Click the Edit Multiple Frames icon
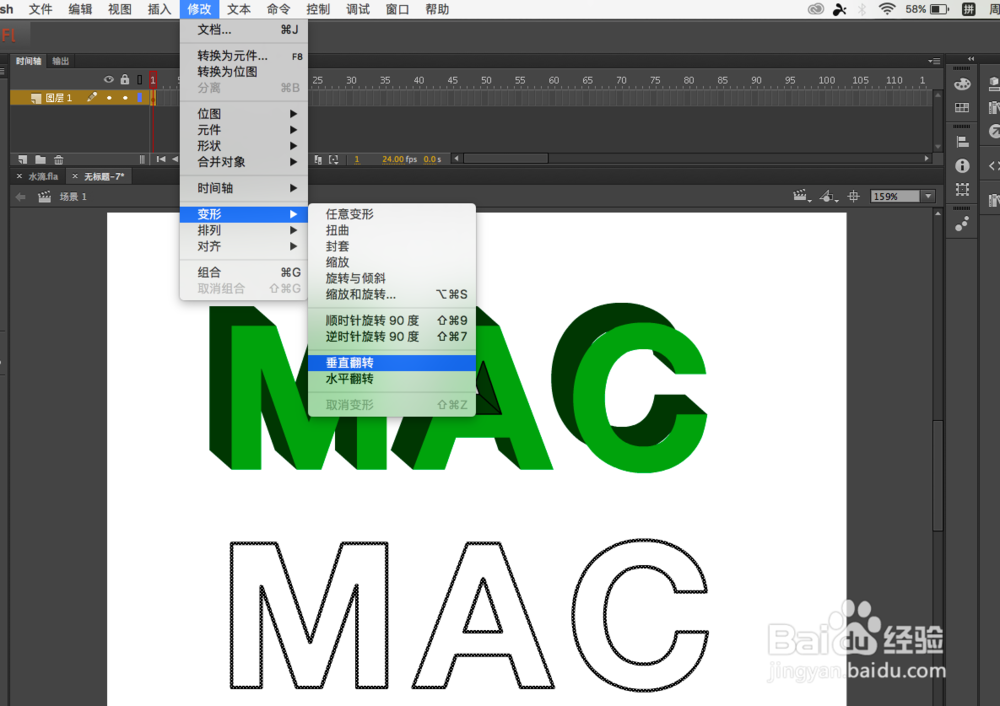The width and height of the screenshot is (1000, 706). click(x=318, y=159)
